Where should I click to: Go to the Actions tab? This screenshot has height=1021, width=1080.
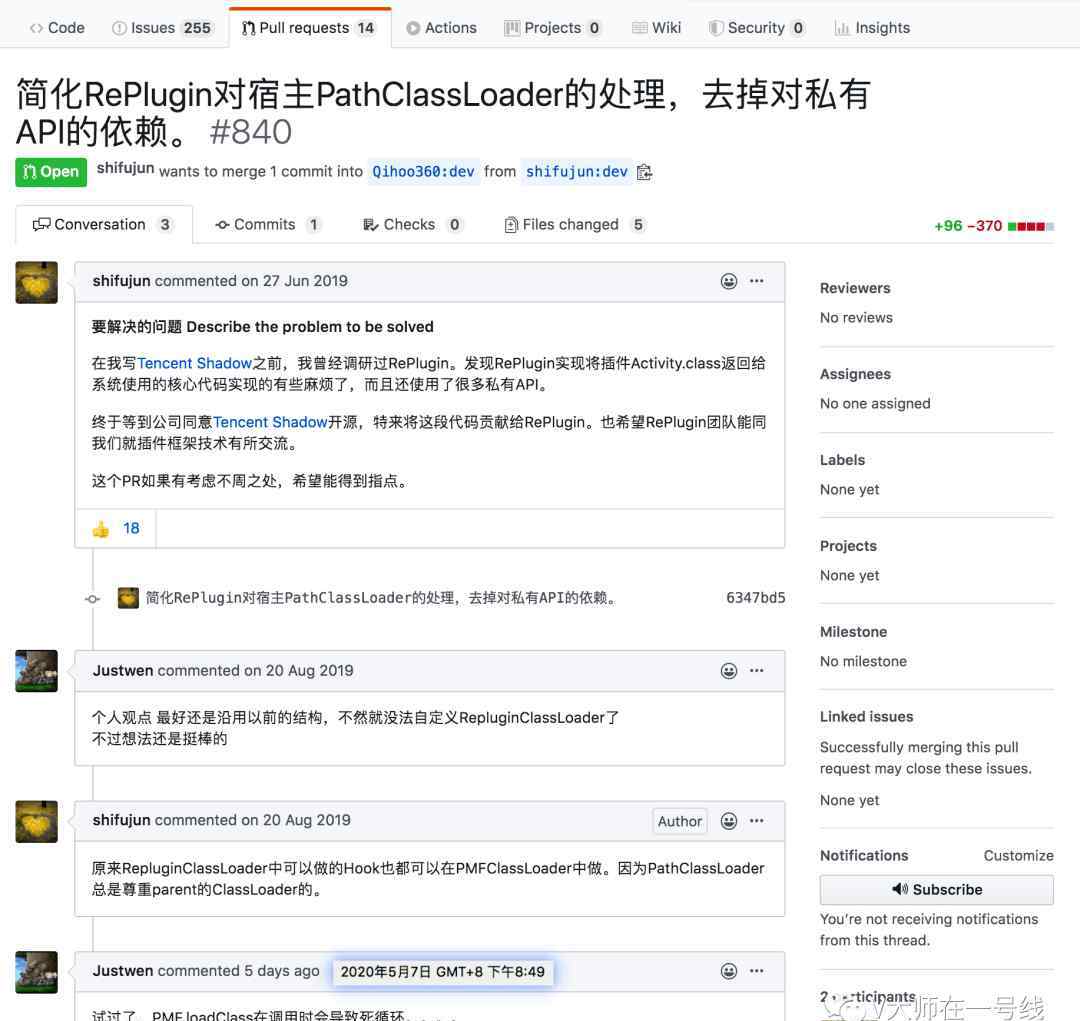point(442,28)
